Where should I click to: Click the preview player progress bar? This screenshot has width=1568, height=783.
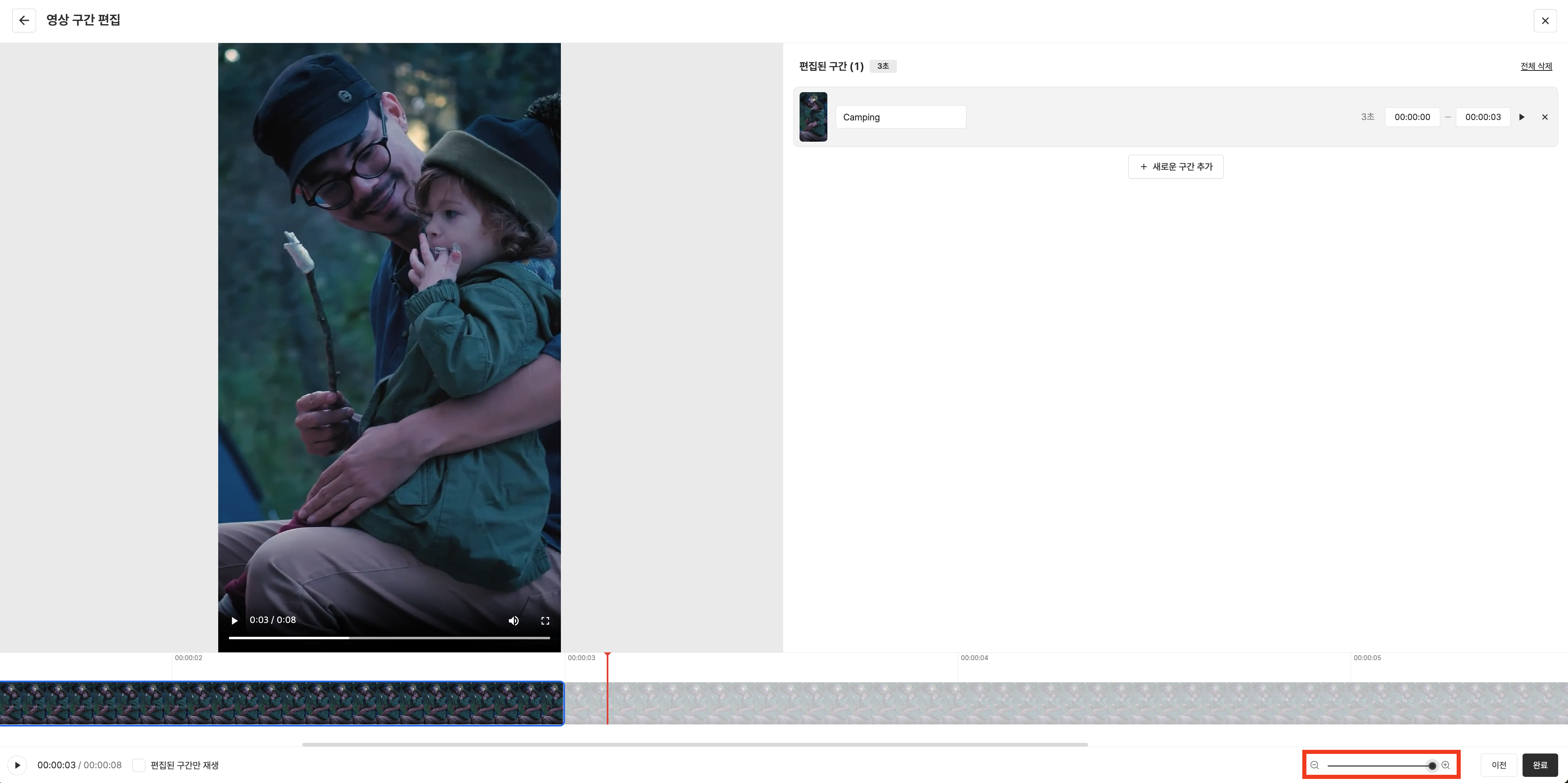pyautogui.click(x=389, y=638)
